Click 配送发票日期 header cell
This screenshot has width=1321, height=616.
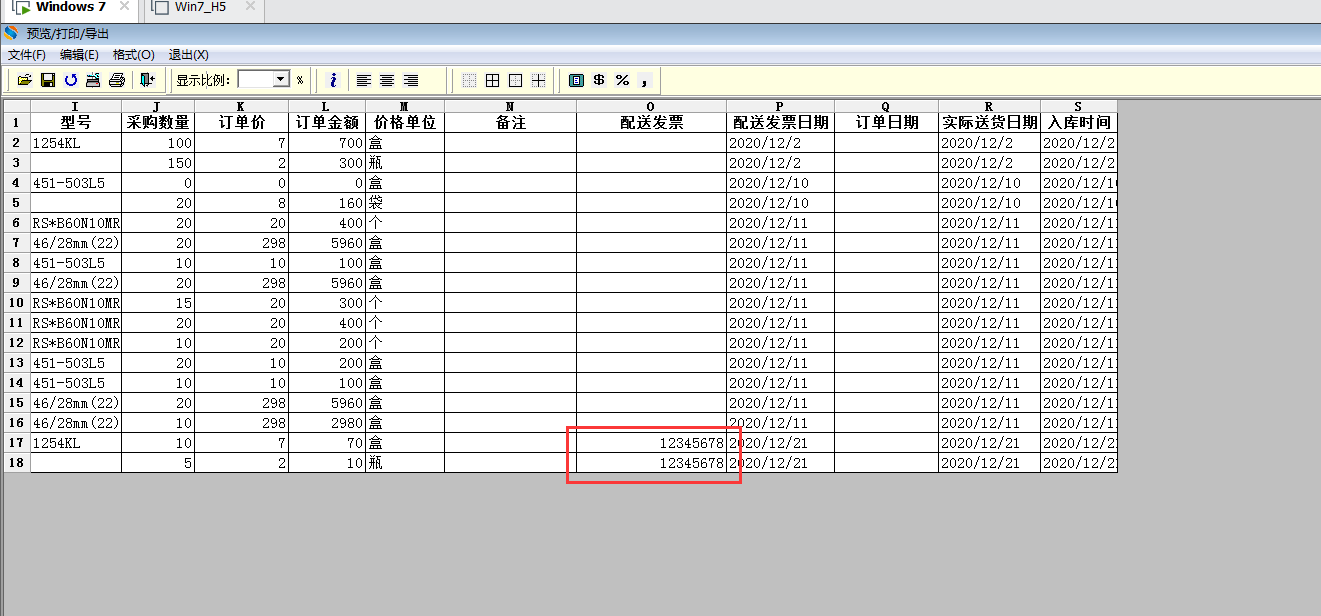click(x=780, y=122)
